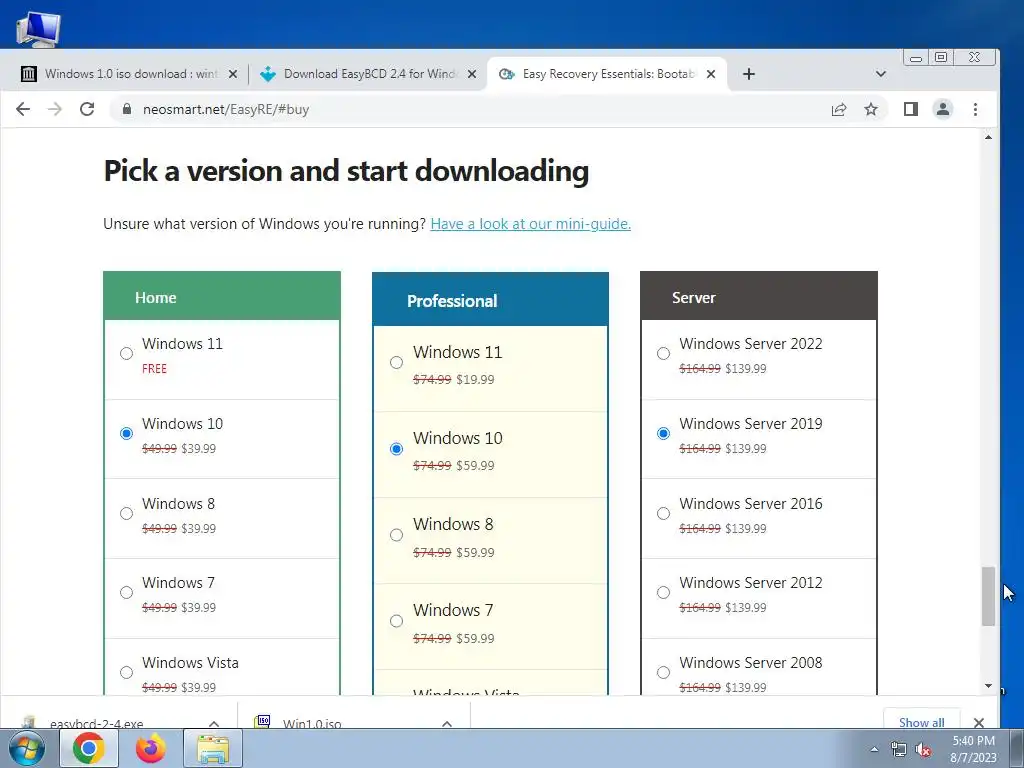Expand Win1.0.iso download options
1024x768 pixels.
[447, 724]
